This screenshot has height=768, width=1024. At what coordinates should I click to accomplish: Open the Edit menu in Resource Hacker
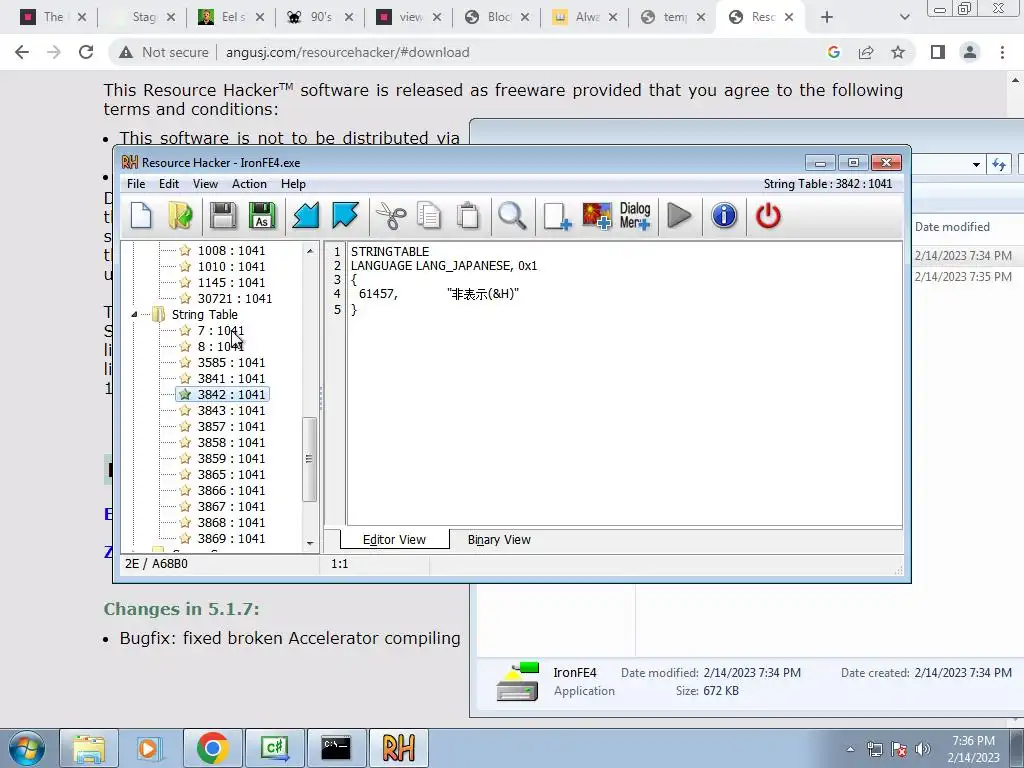point(168,184)
